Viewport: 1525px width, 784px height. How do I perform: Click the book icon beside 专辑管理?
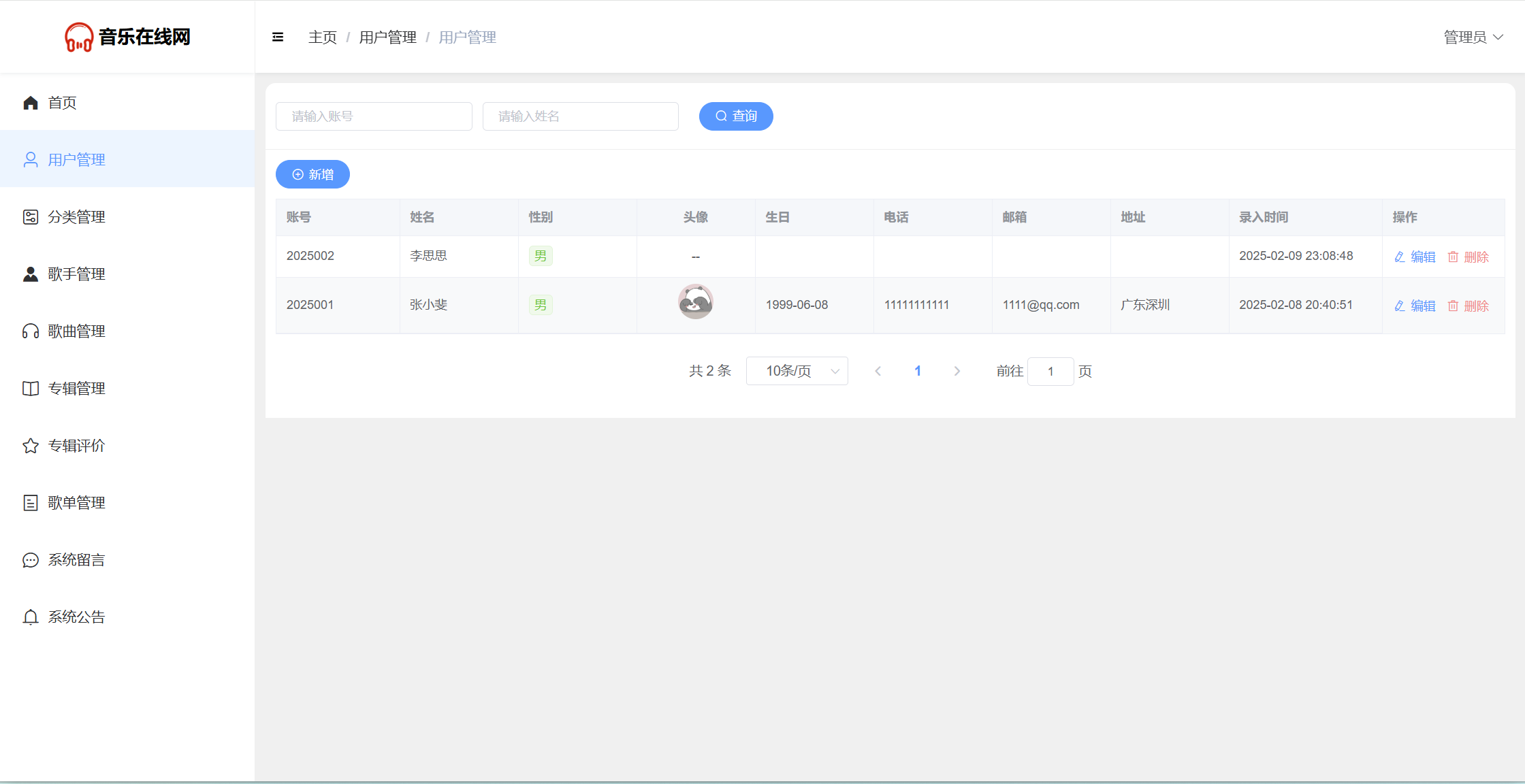pos(31,389)
